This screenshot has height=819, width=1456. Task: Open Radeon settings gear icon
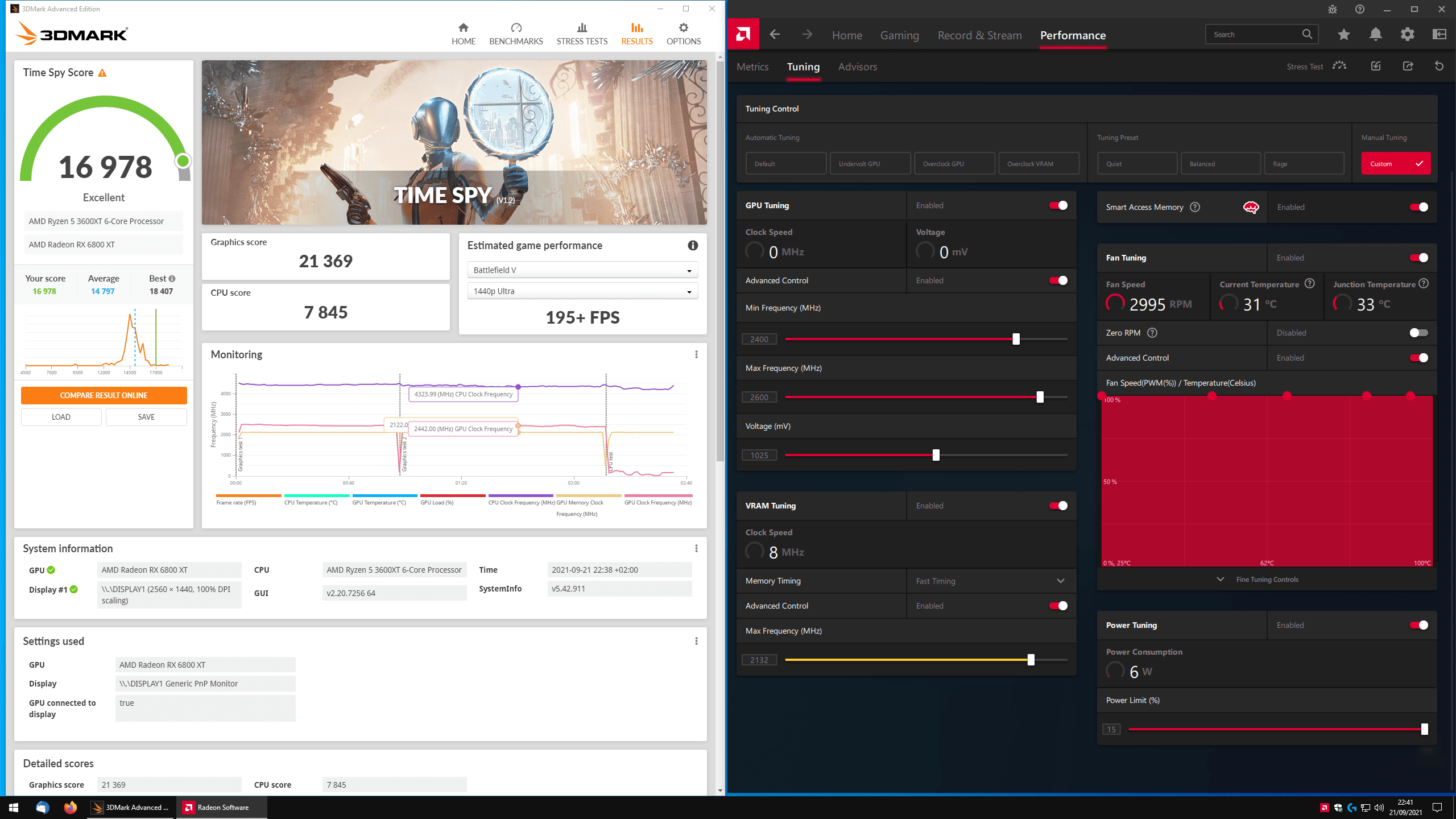(x=1407, y=35)
